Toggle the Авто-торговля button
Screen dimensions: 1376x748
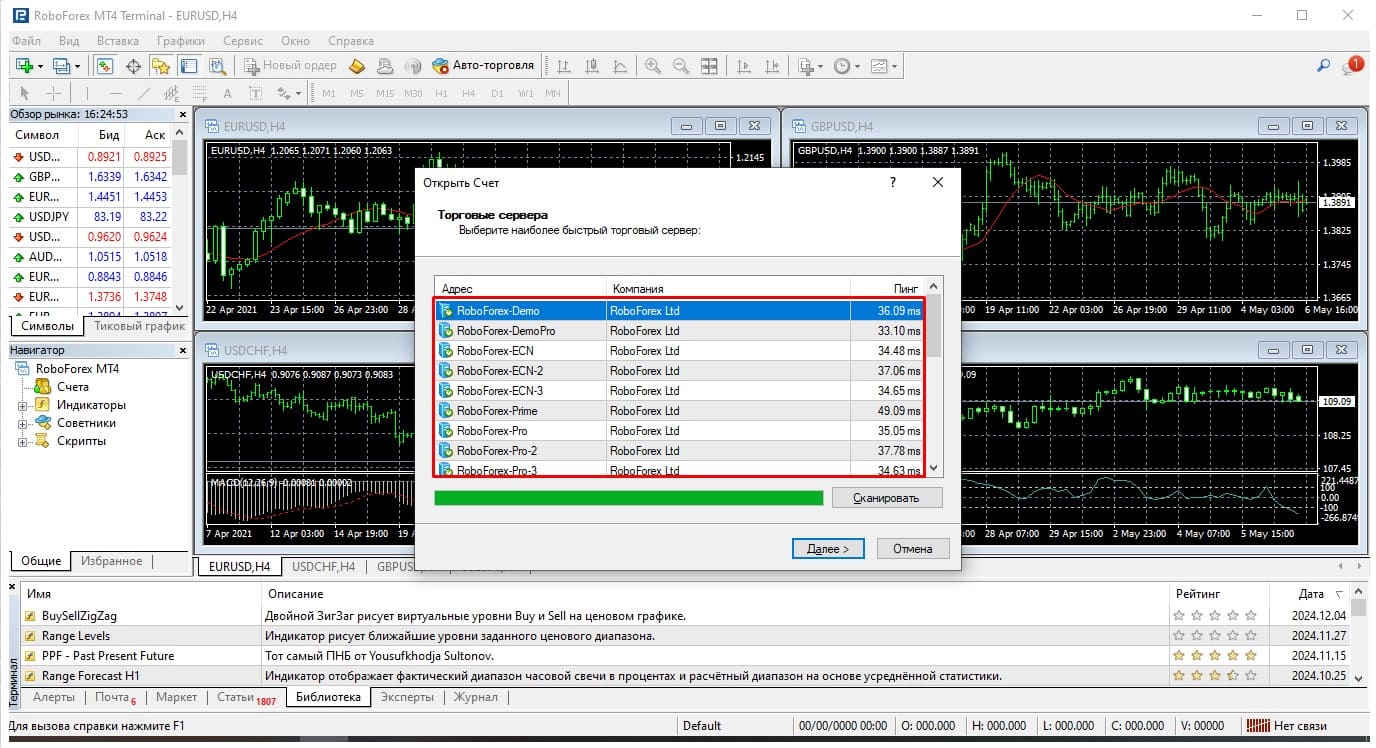483,66
